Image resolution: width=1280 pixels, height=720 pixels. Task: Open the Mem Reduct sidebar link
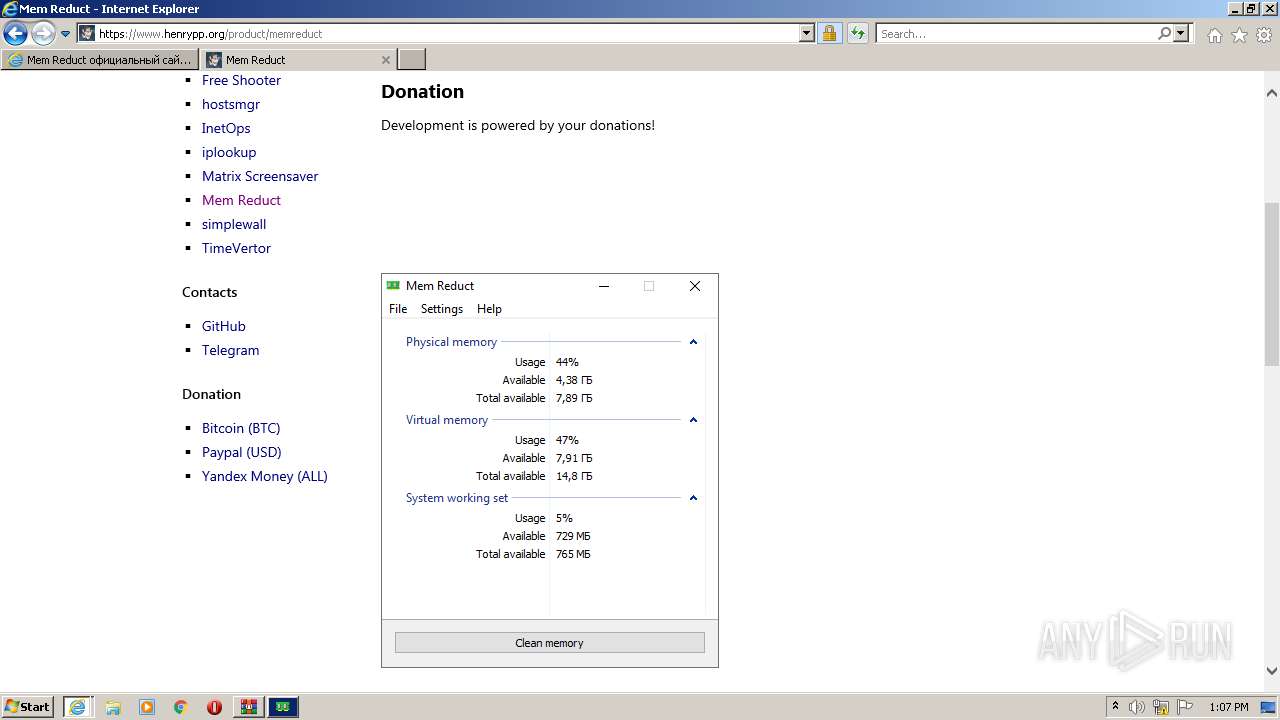(x=241, y=200)
